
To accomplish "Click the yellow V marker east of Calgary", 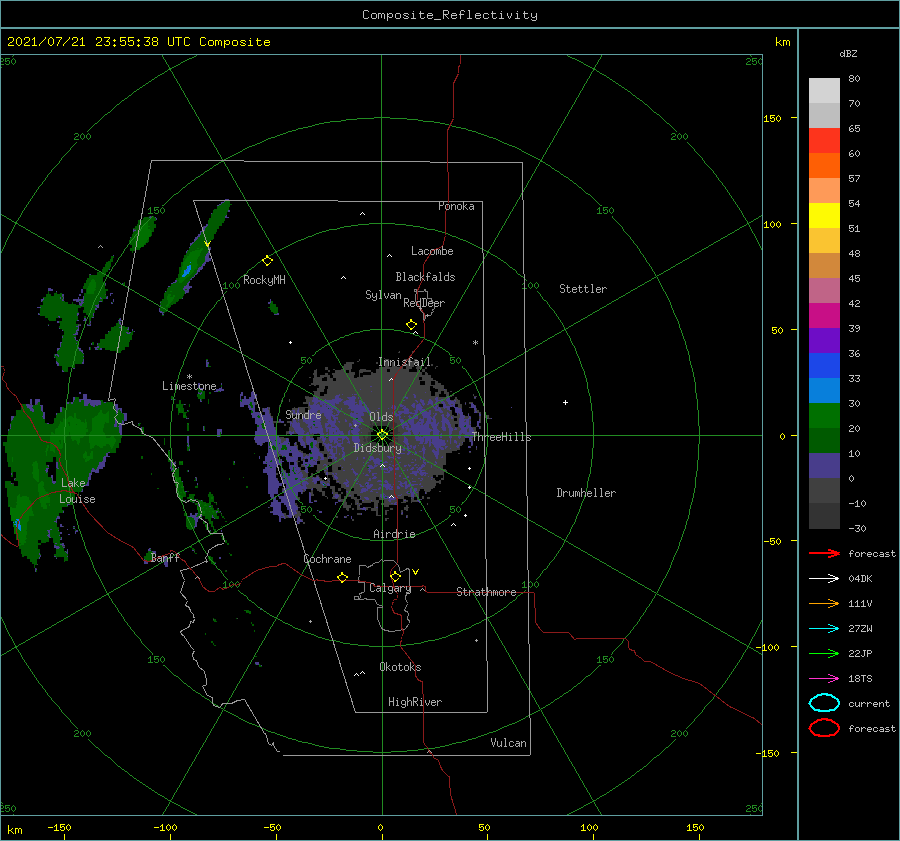I will point(415,572).
